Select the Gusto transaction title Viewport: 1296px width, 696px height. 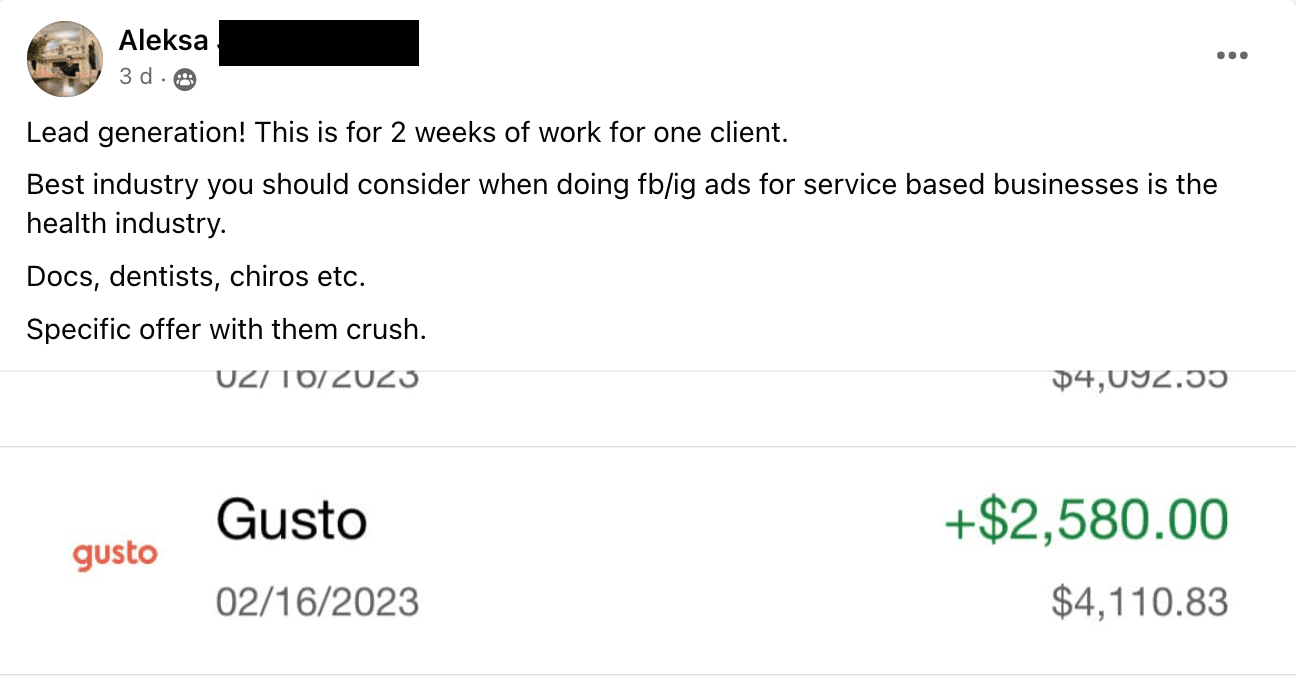[291, 520]
